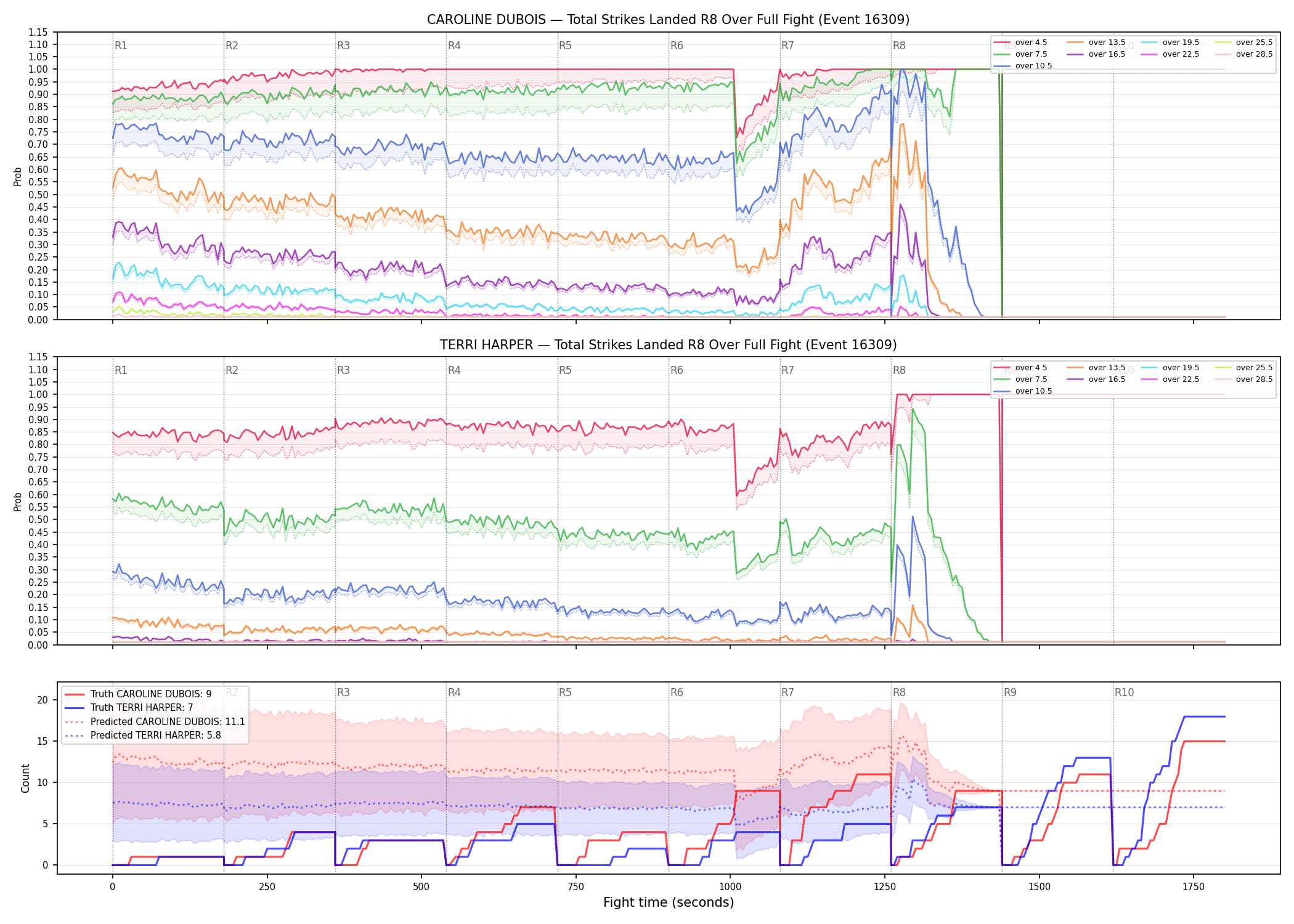Click the 'Prob' y-axis label of Harper chart
1294x924 pixels.
click(18, 501)
